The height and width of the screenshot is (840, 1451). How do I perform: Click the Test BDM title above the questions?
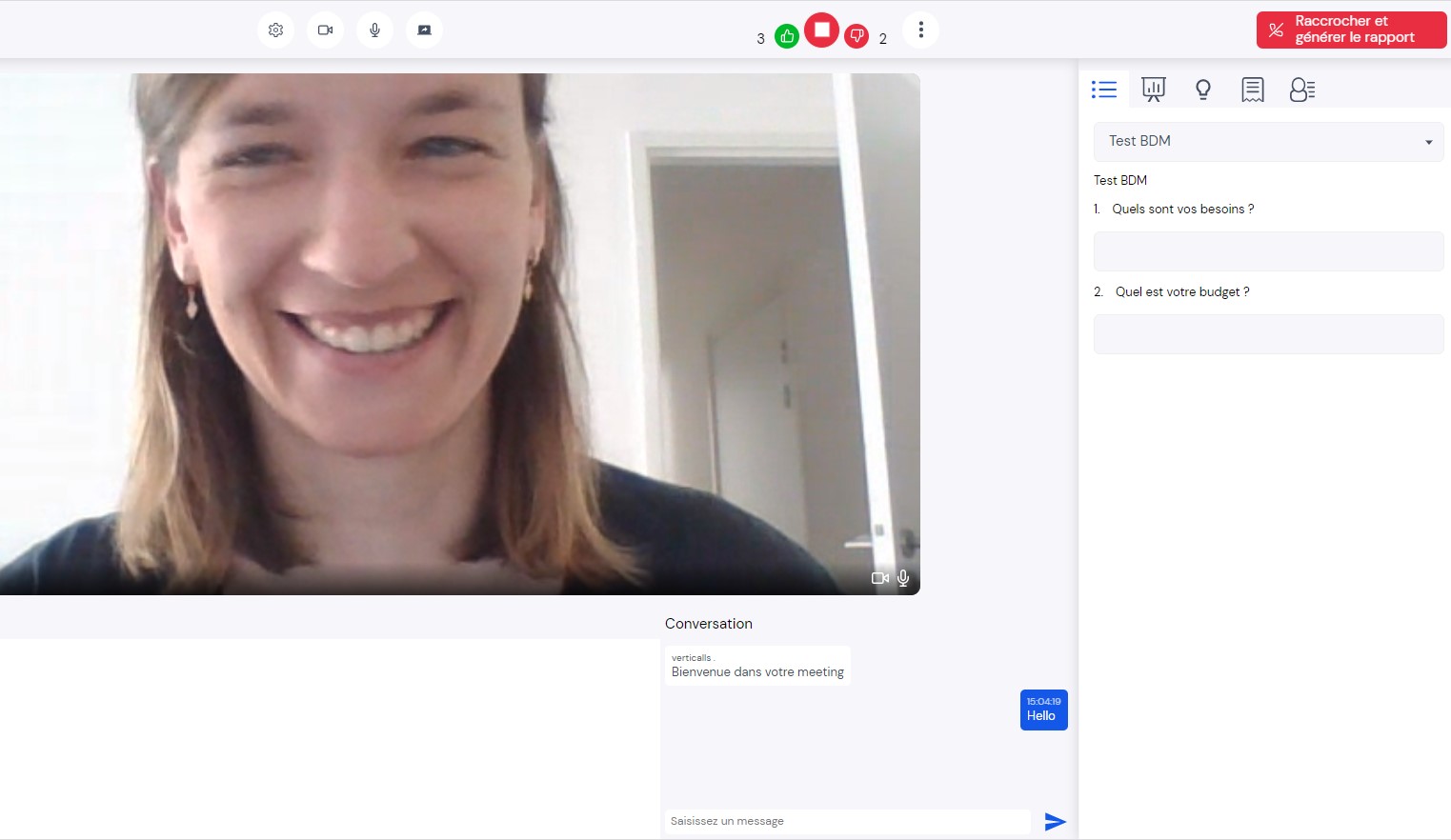(x=1120, y=180)
